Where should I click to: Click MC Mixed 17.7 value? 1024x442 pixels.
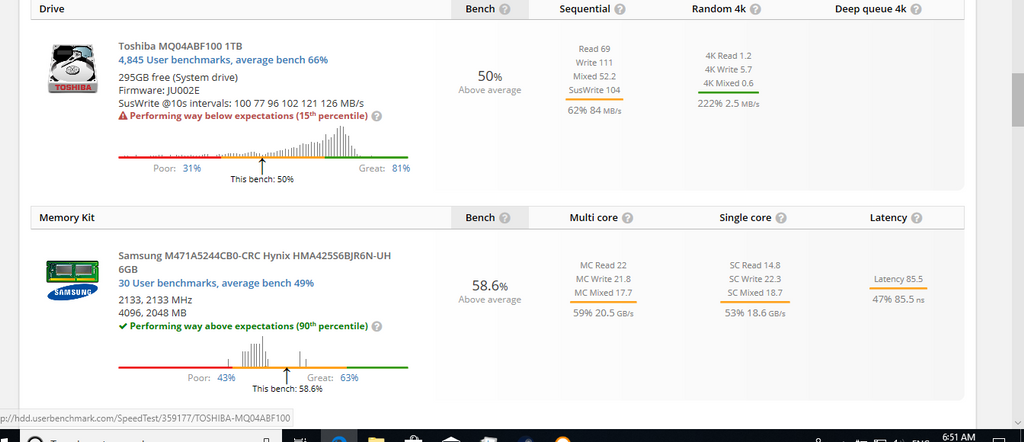coord(603,293)
